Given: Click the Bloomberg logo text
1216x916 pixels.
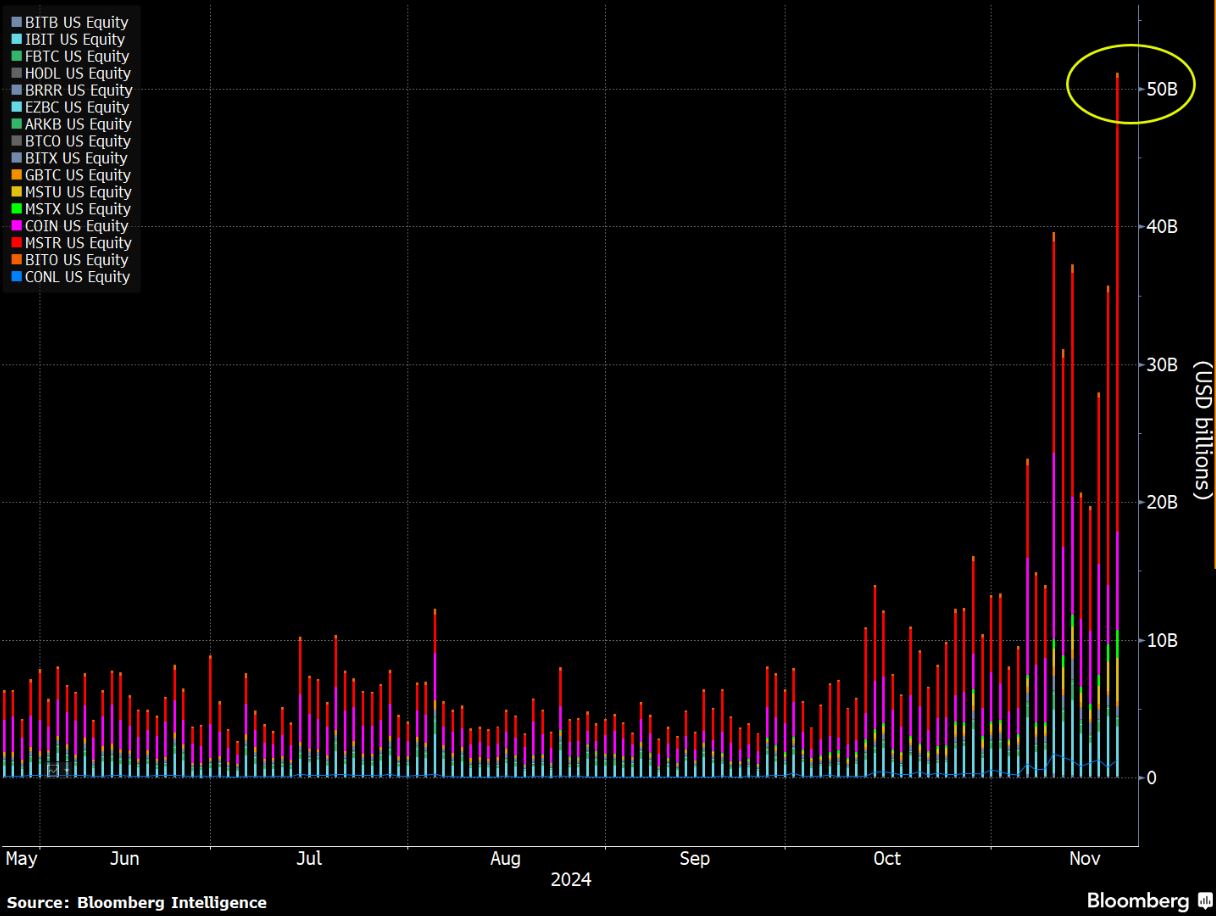Looking at the screenshot, I should tap(1139, 900).
